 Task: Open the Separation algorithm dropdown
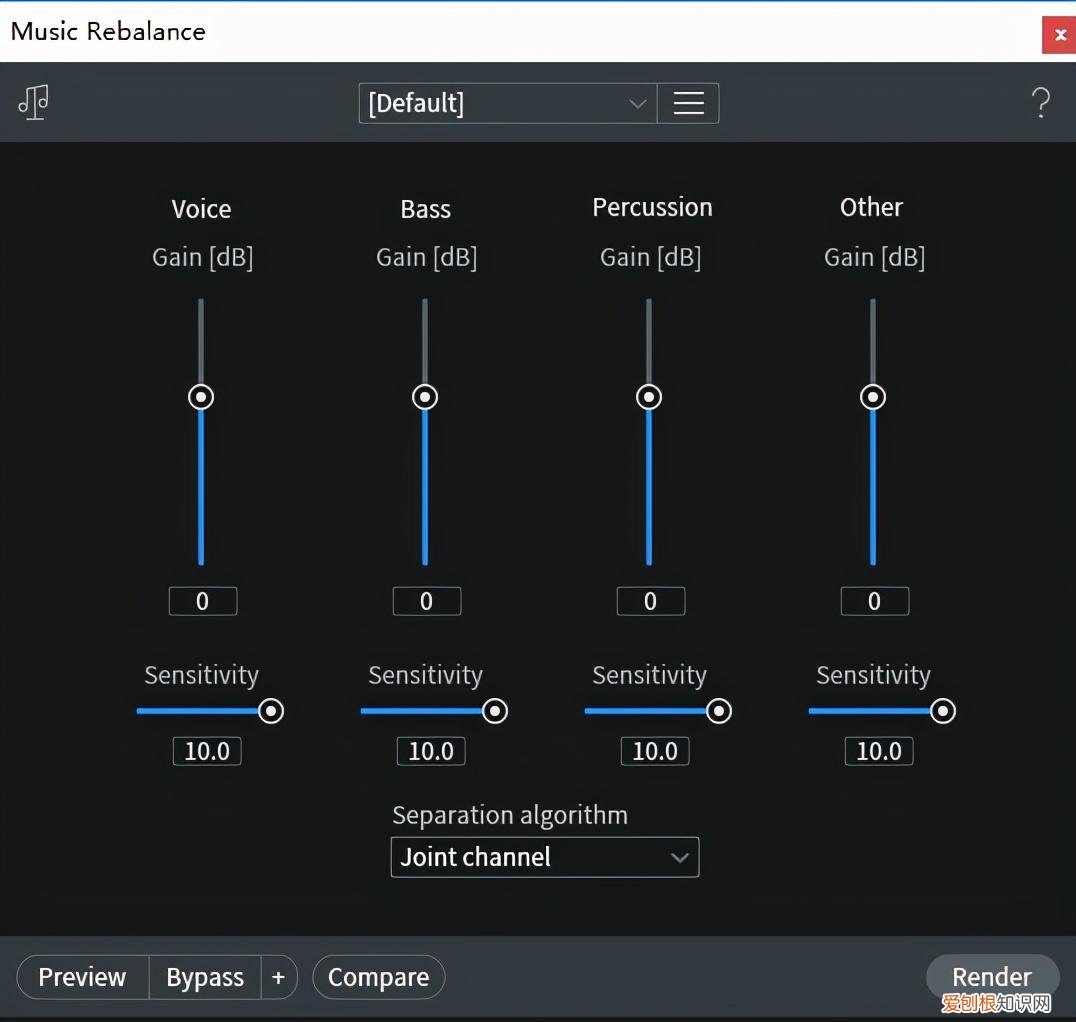point(544,857)
